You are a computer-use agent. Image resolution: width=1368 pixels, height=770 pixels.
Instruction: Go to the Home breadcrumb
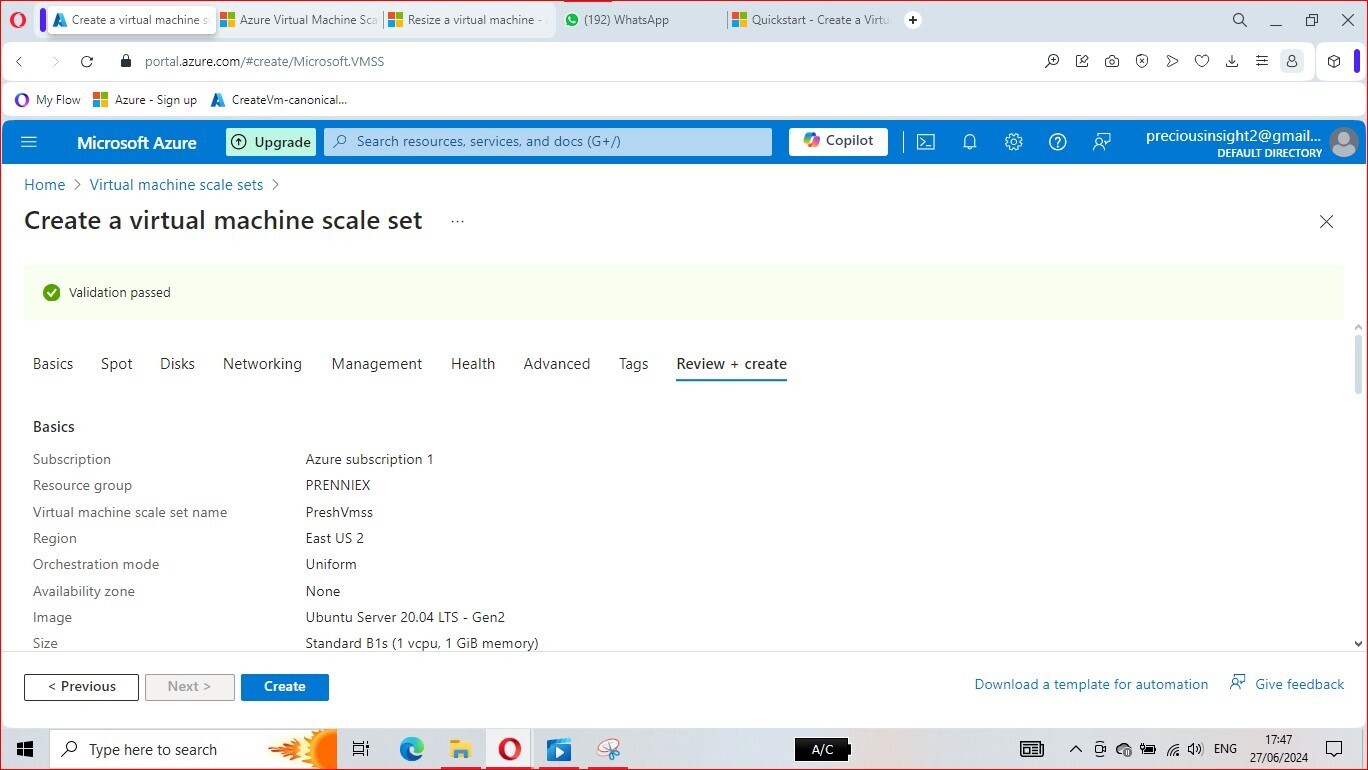(x=44, y=185)
